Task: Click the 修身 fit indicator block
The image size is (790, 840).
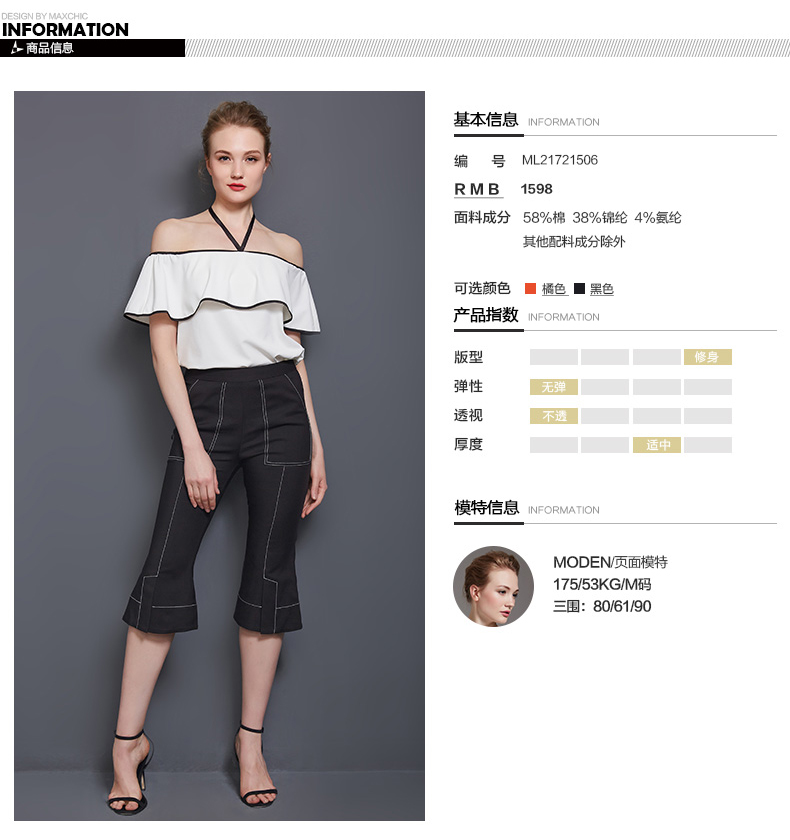Action: click(x=708, y=357)
